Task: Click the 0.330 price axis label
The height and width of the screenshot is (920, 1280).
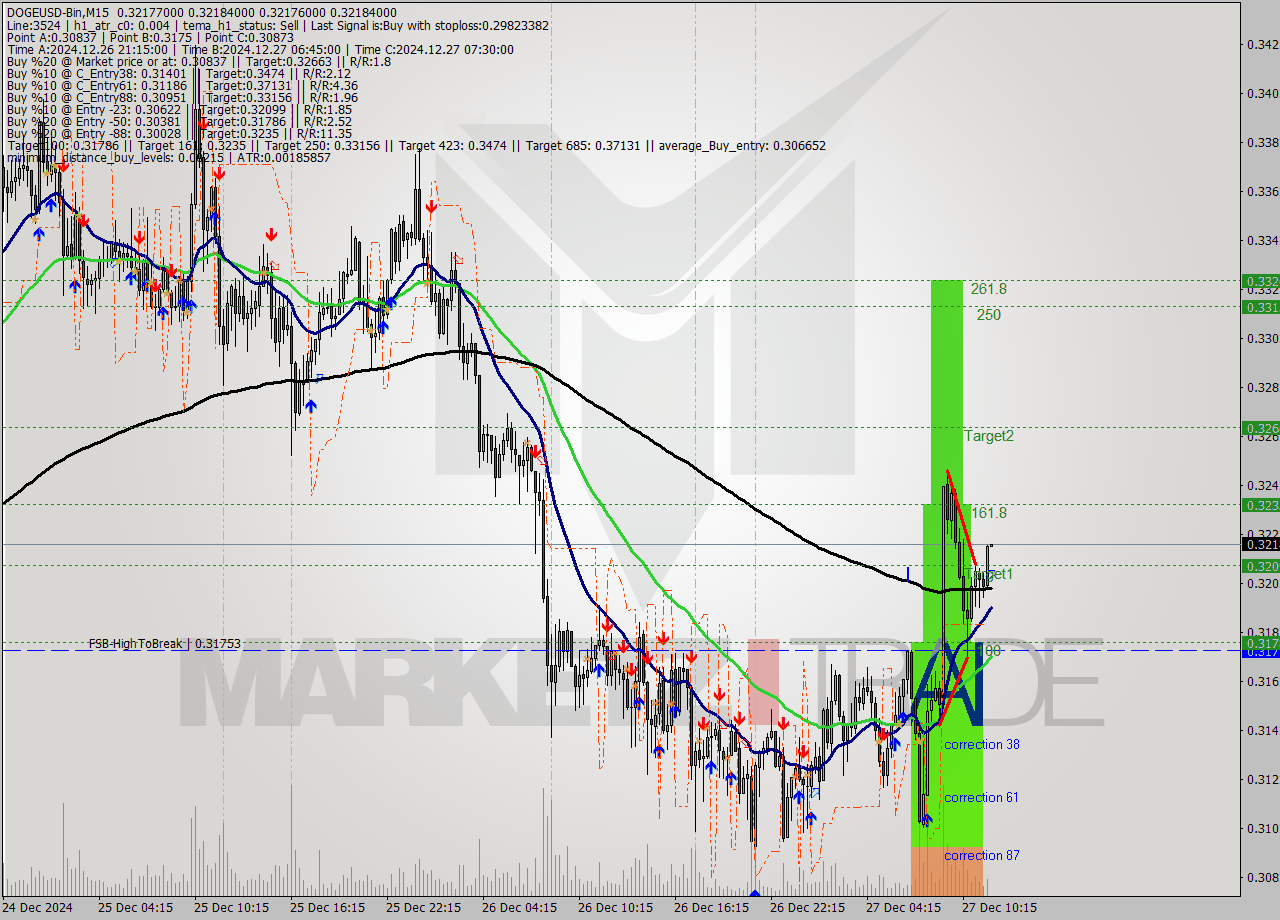Action: click(x=1263, y=338)
